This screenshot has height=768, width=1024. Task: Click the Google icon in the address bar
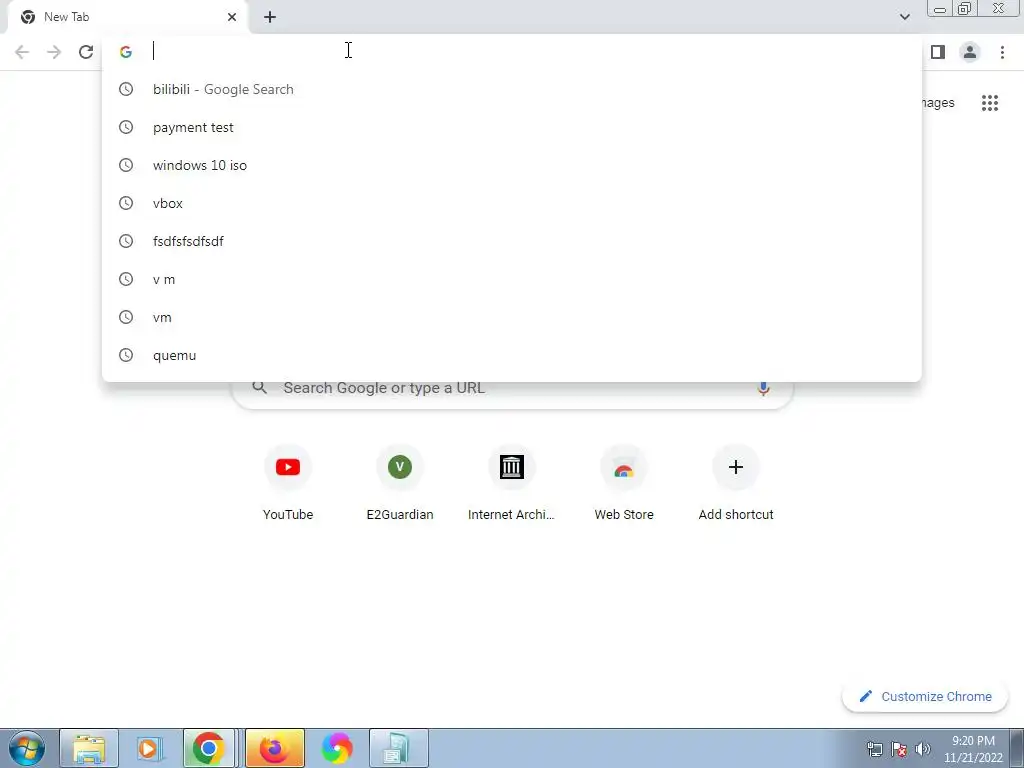[126, 52]
